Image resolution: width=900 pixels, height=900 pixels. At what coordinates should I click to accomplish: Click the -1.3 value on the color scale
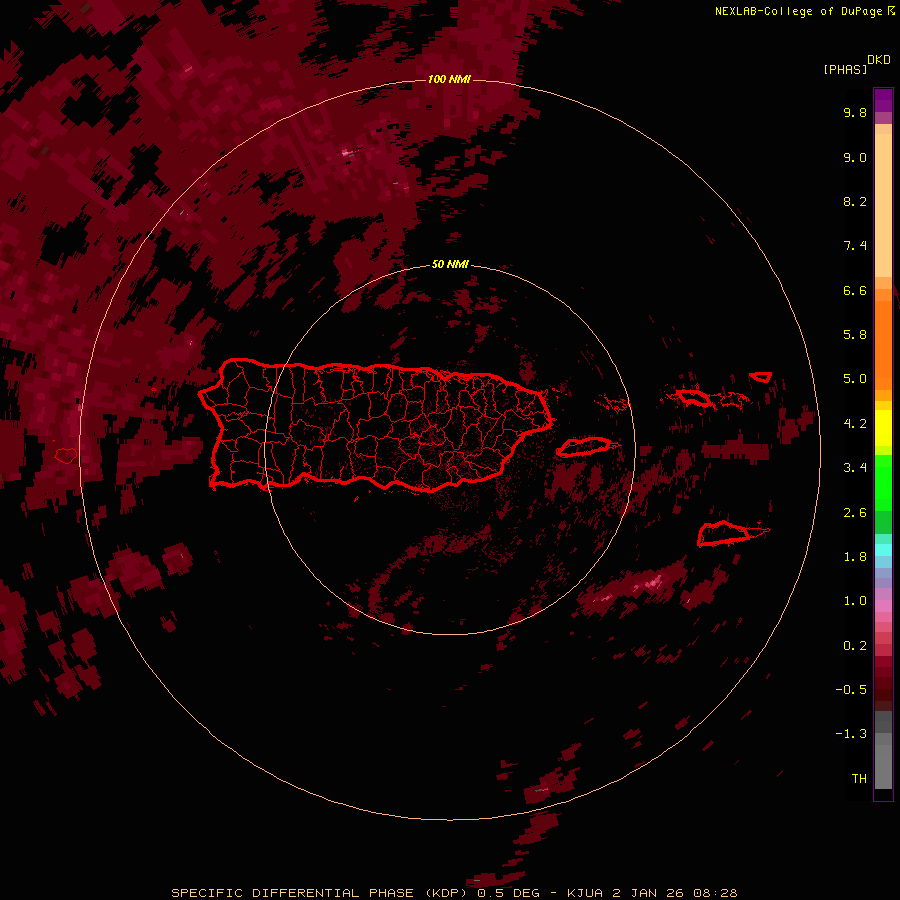tap(851, 734)
